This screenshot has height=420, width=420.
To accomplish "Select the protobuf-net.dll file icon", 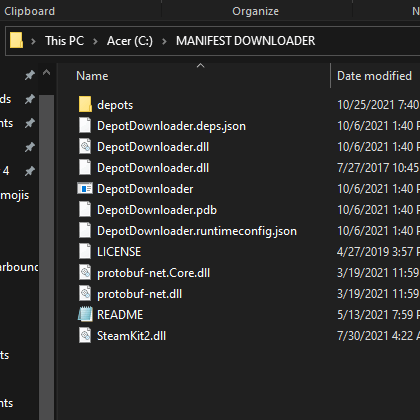I will click(x=85, y=294).
